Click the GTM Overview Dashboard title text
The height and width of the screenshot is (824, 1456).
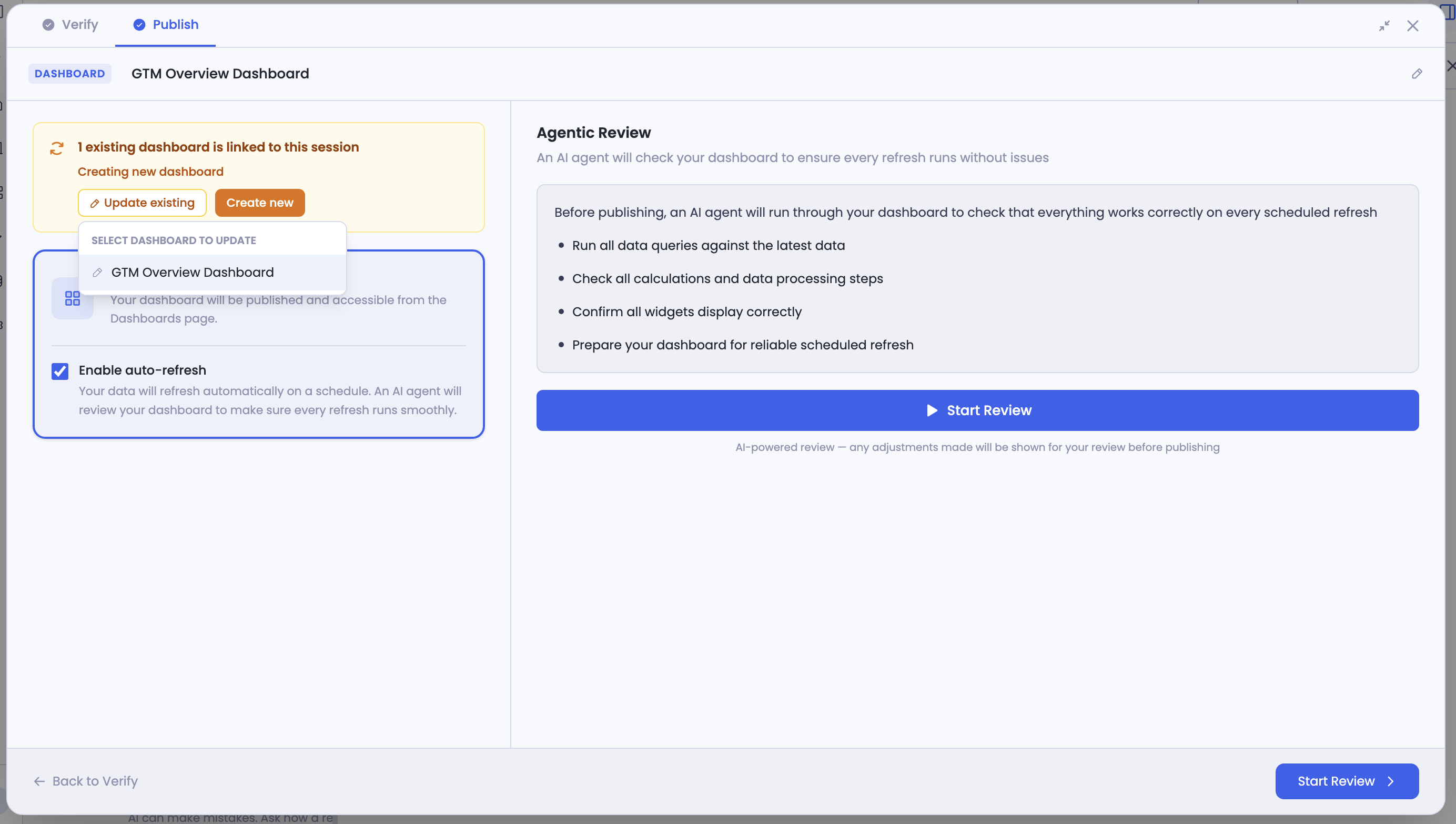[x=220, y=74]
